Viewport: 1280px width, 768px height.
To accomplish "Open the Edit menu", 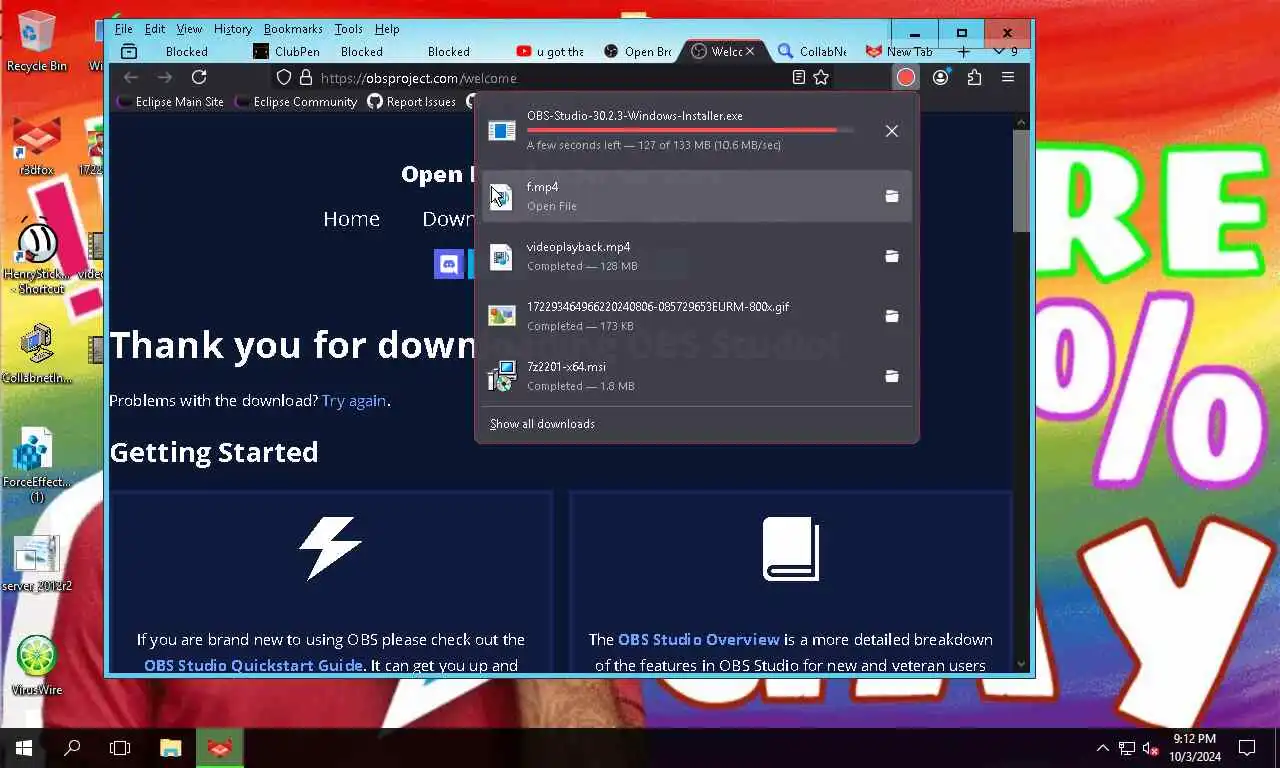I will (x=154, y=29).
